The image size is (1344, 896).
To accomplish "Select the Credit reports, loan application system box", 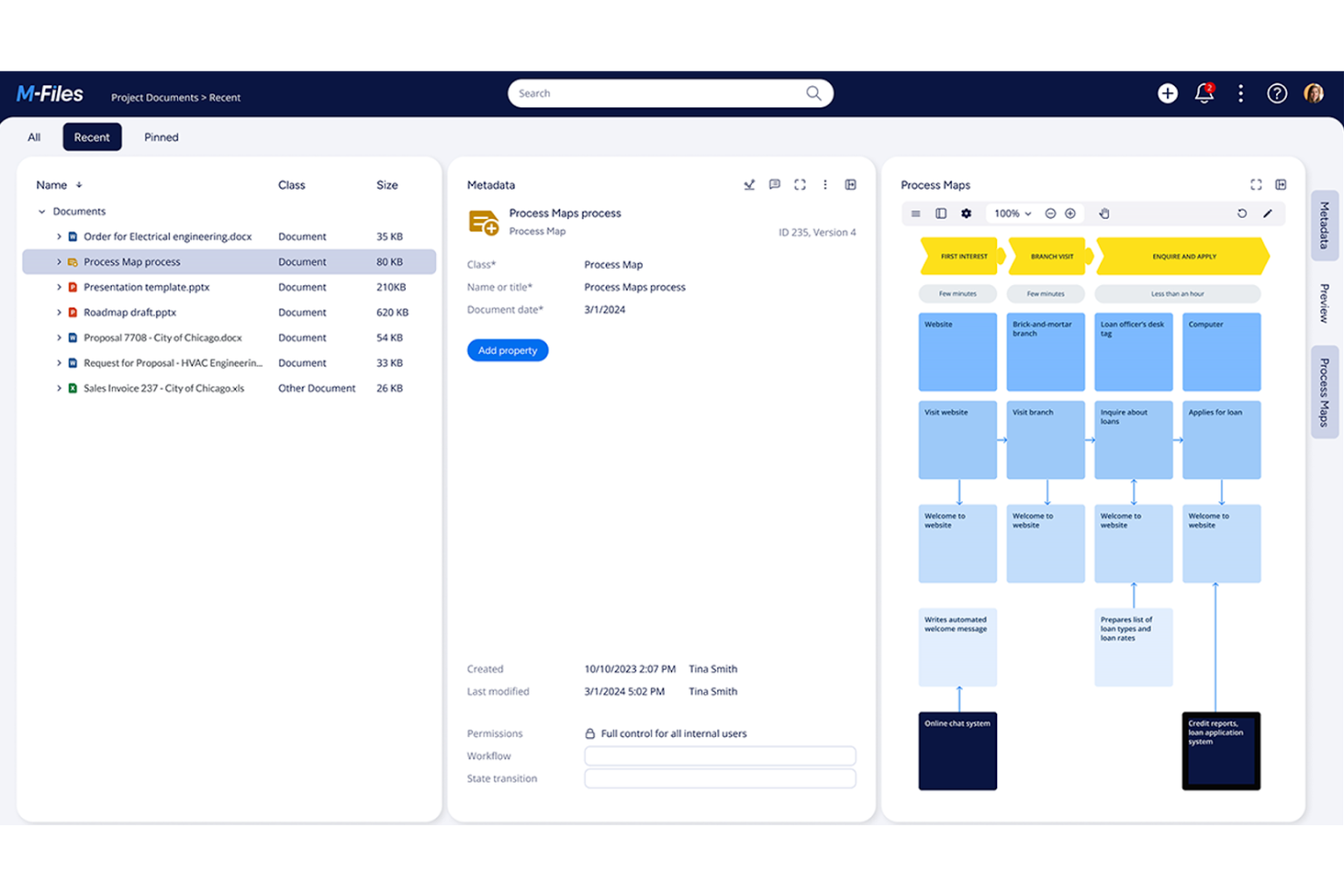I will (x=1221, y=751).
